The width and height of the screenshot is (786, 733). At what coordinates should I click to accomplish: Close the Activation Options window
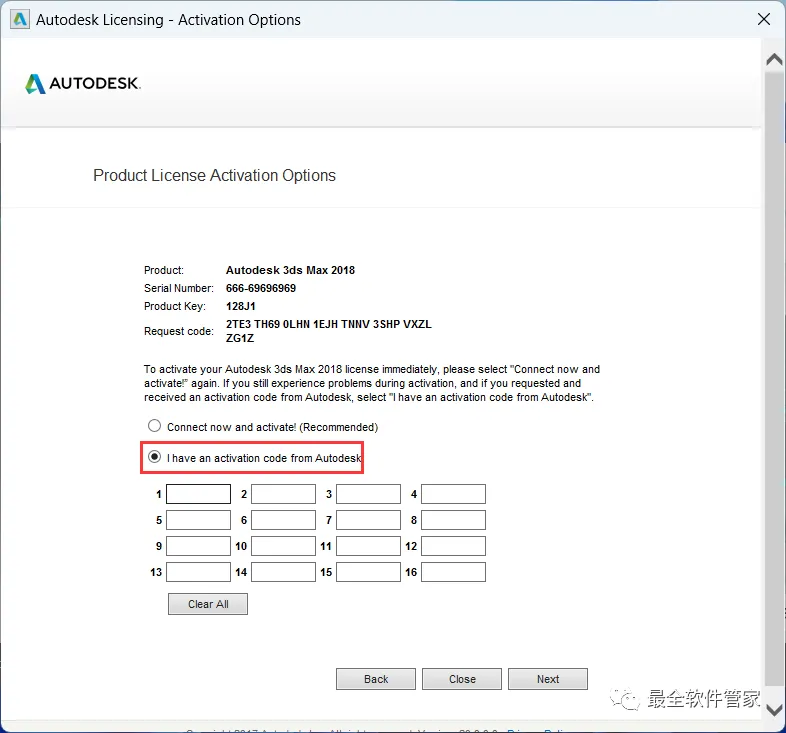pos(764,20)
